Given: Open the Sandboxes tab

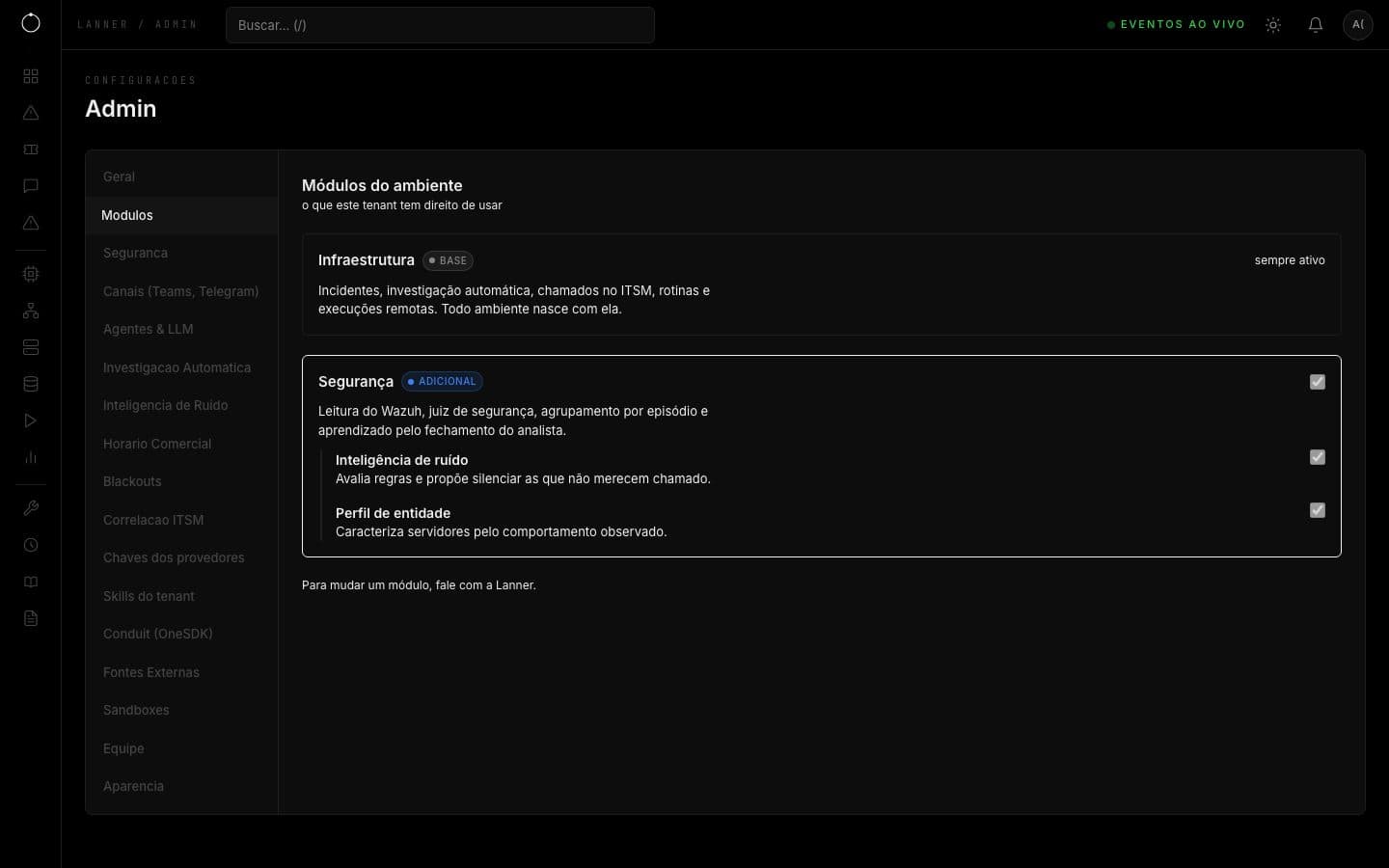Looking at the screenshot, I should click(x=181, y=710).
